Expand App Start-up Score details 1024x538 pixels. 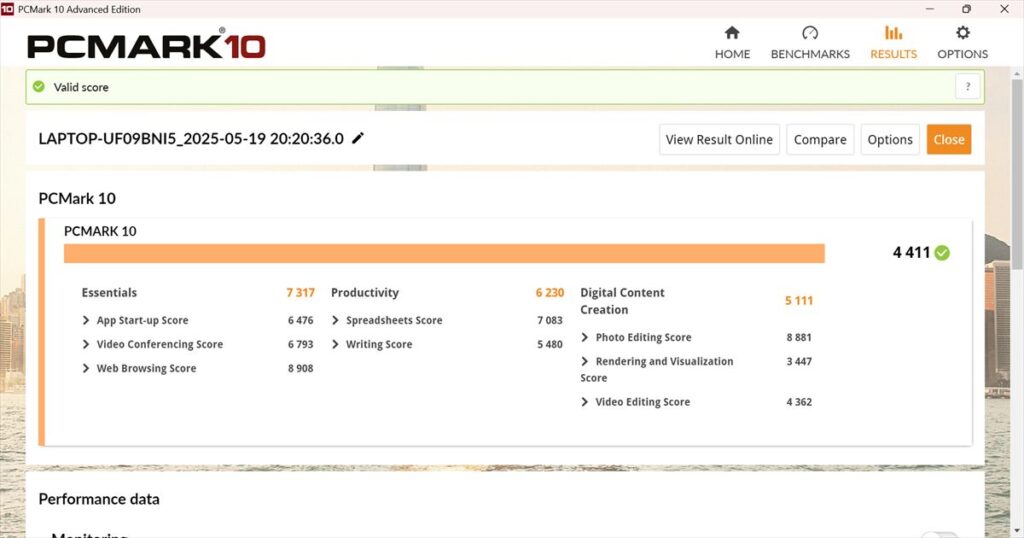pos(87,321)
